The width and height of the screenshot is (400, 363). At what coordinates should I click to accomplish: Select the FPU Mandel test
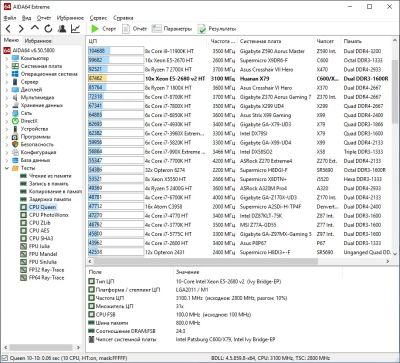38,254
